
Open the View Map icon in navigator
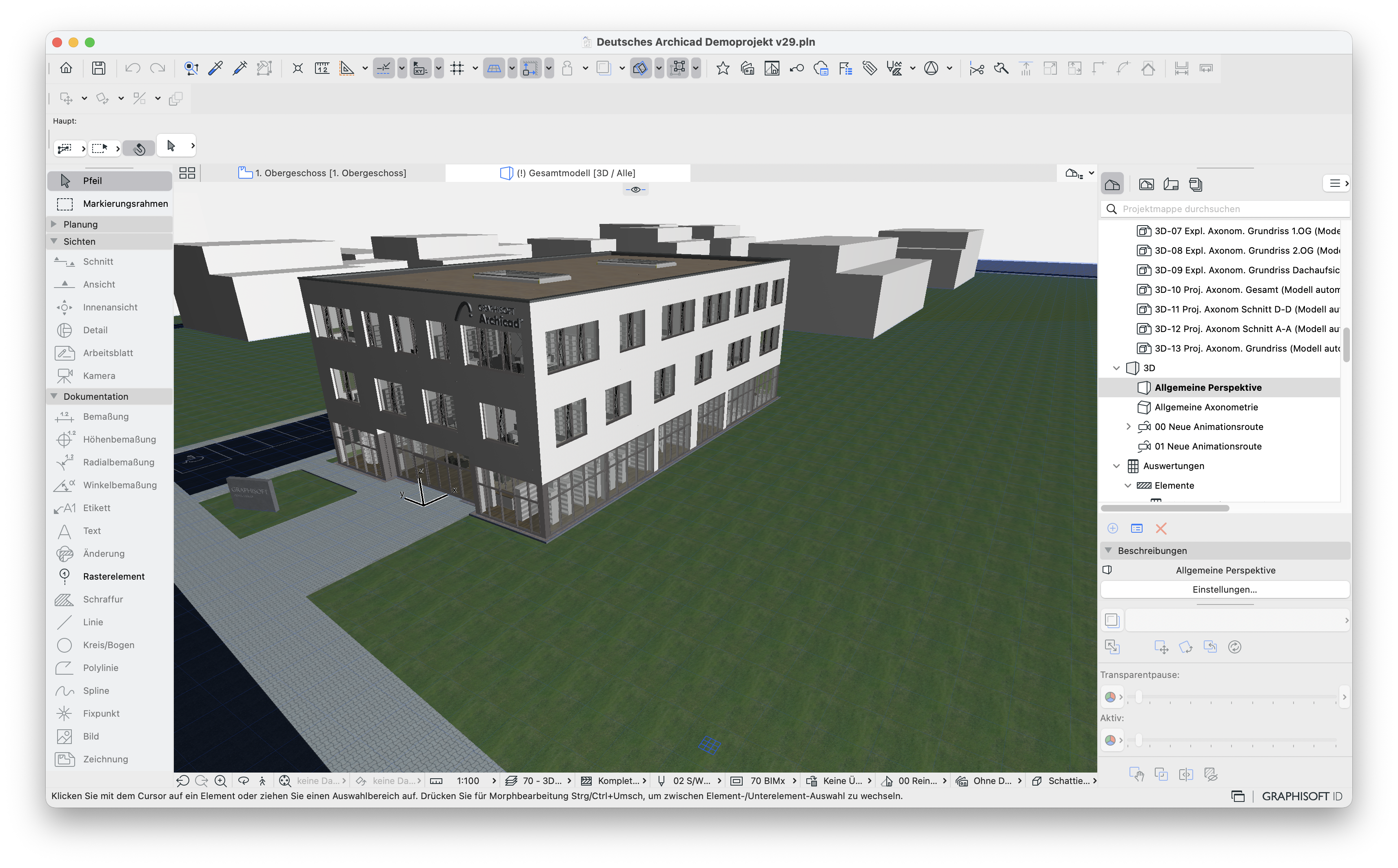click(x=1146, y=184)
